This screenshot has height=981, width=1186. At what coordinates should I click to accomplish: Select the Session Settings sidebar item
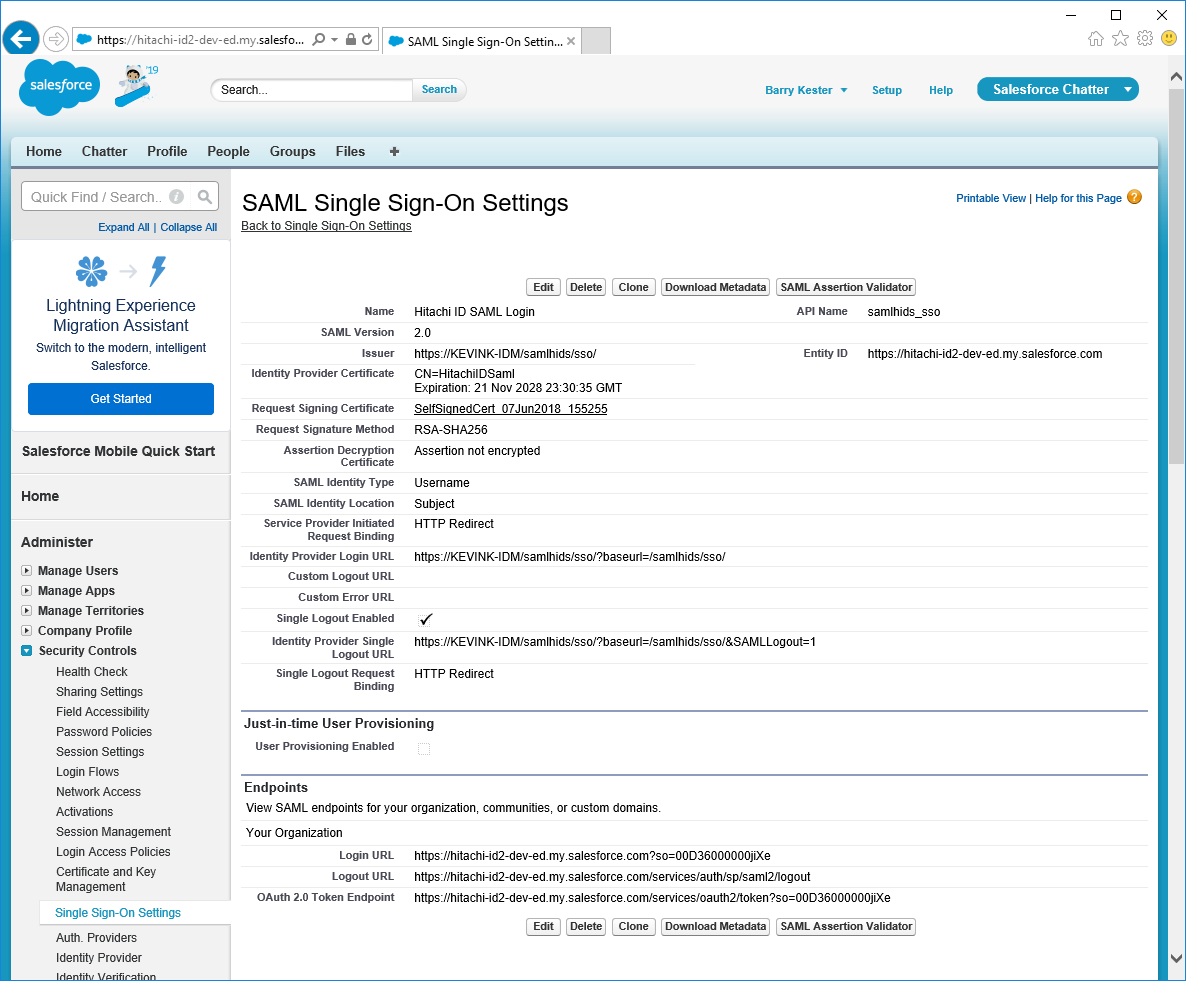[100, 752]
